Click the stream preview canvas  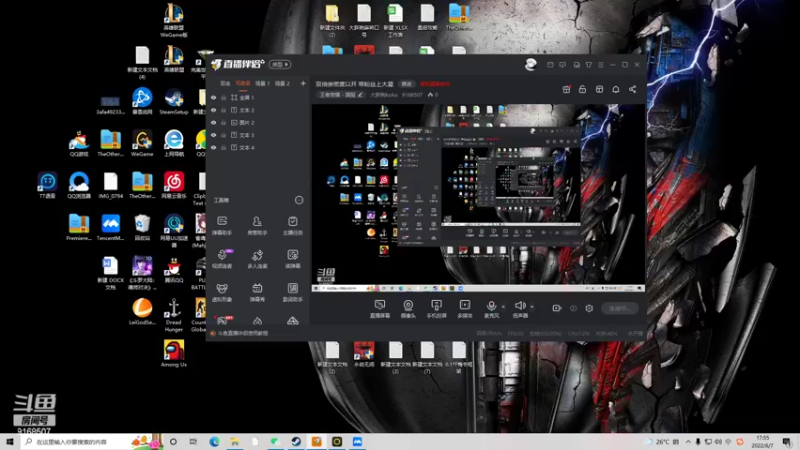pos(478,197)
